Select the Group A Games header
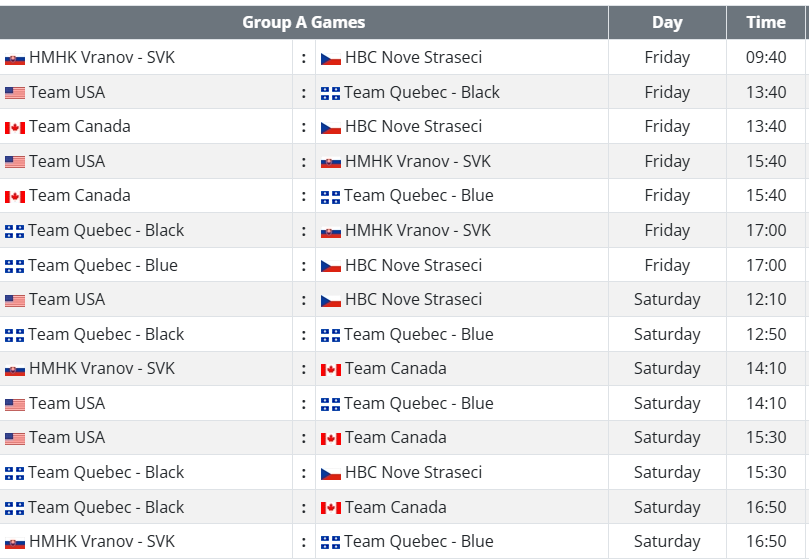The height and width of the screenshot is (560, 809). 304,22
